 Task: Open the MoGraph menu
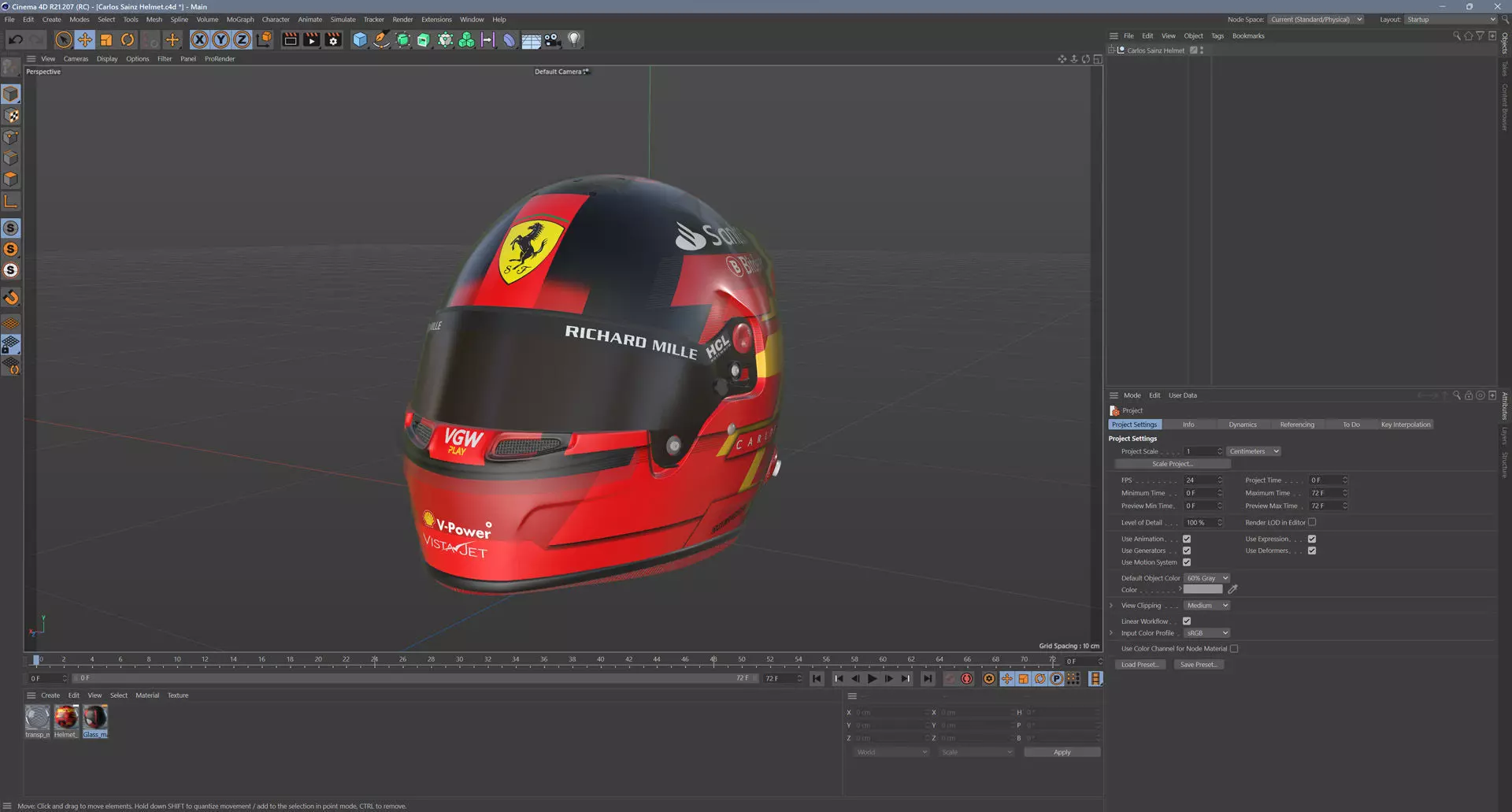coord(240,20)
